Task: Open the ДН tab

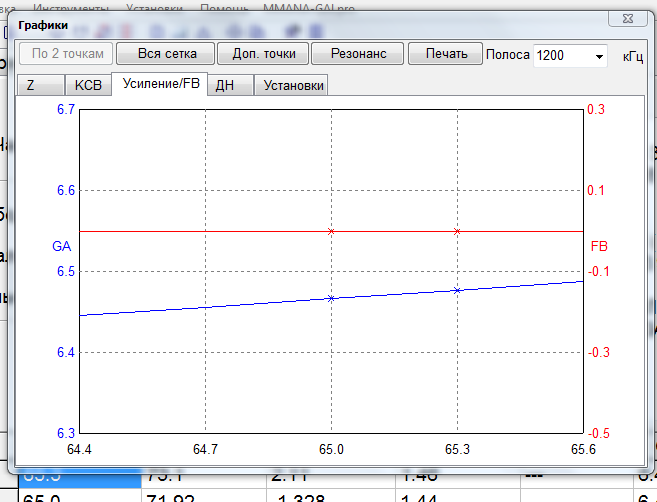Action: [x=230, y=85]
